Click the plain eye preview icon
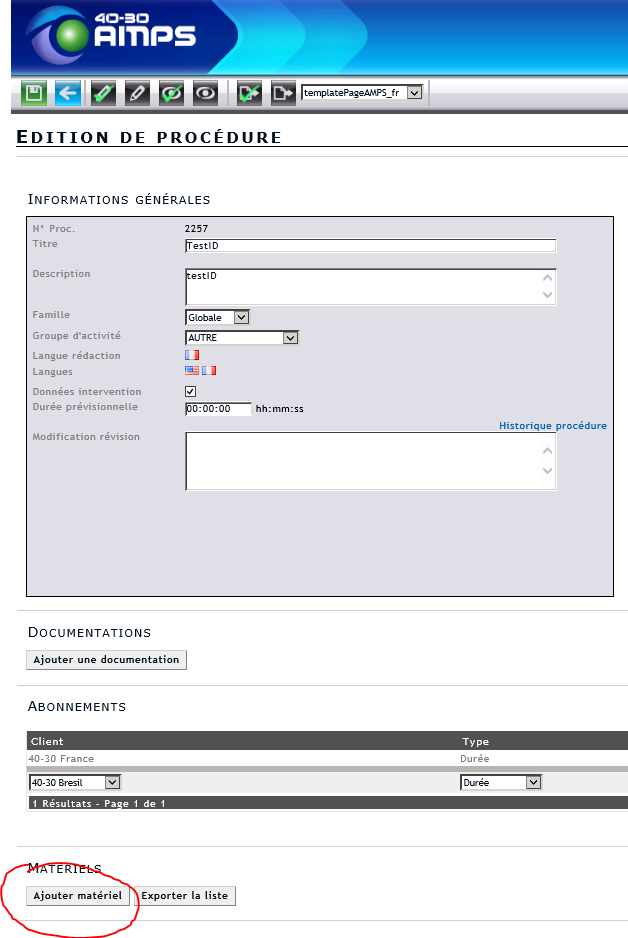This screenshot has height=938, width=628. click(x=206, y=94)
